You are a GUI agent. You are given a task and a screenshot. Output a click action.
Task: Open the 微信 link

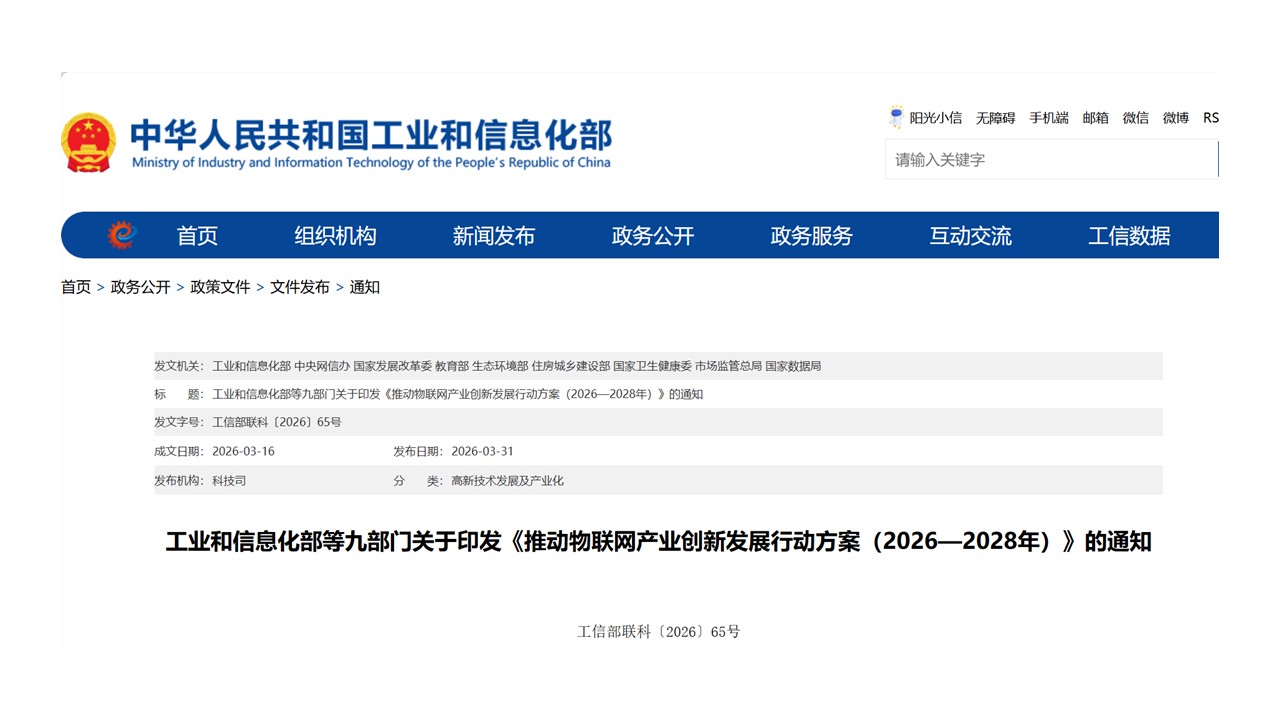coord(1136,118)
